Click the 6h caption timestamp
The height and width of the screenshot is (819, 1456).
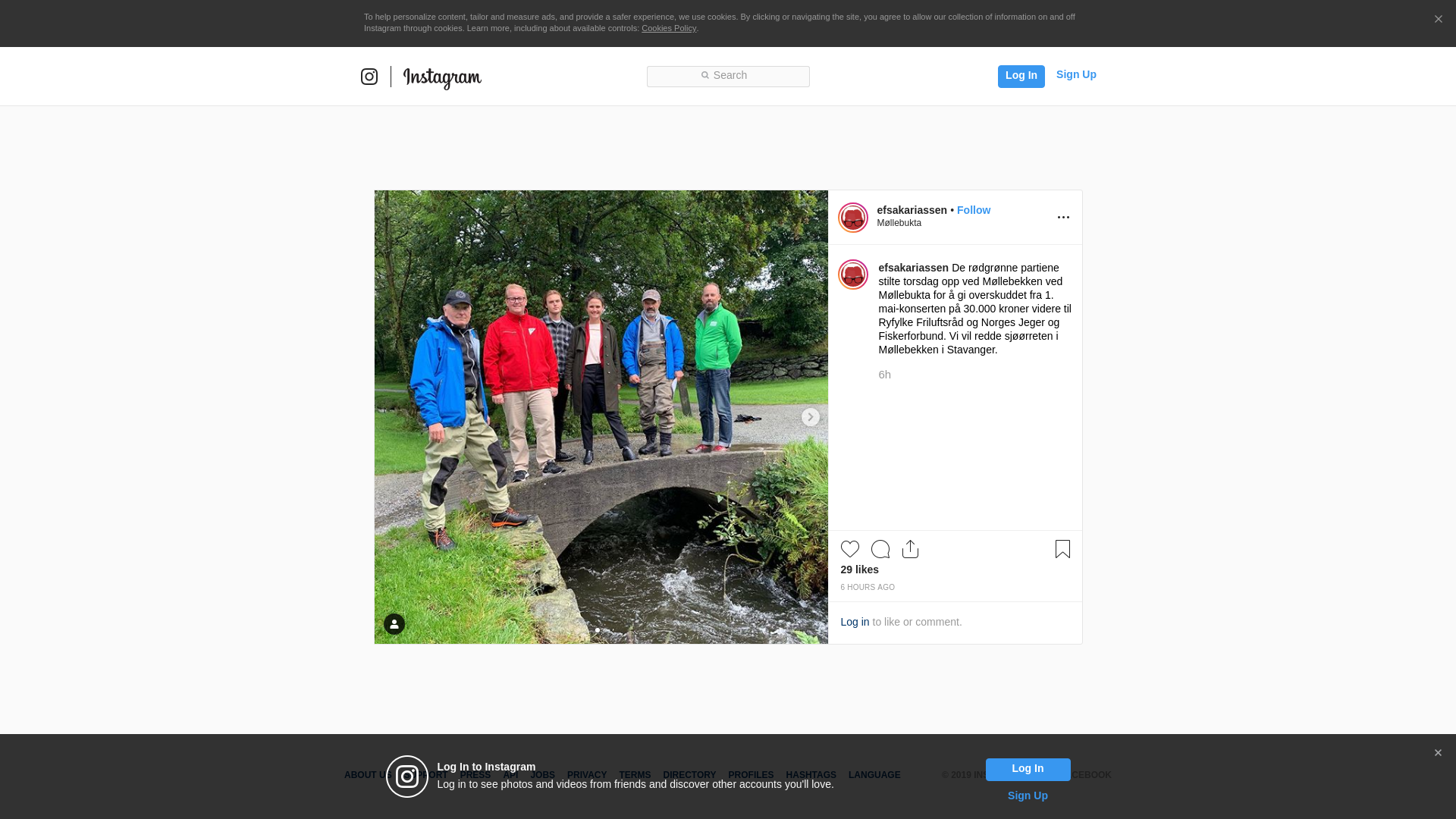884,375
